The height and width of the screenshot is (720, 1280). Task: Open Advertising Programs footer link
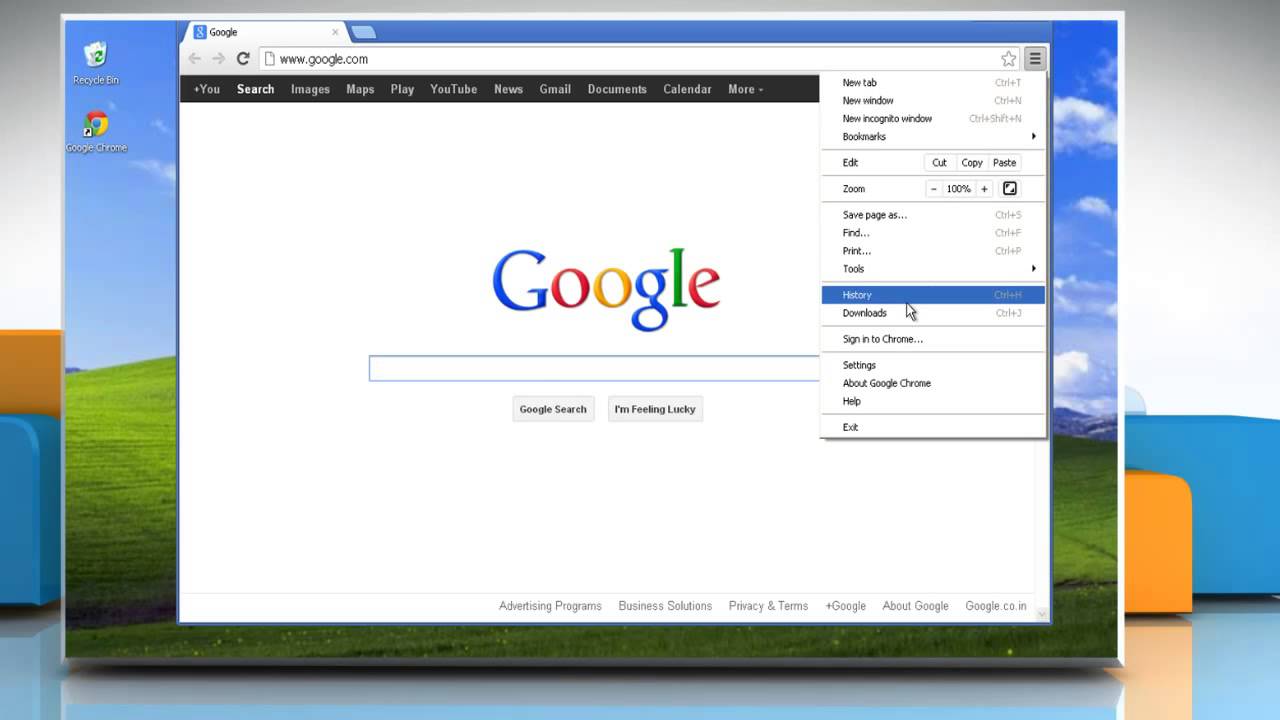pos(550,606)
